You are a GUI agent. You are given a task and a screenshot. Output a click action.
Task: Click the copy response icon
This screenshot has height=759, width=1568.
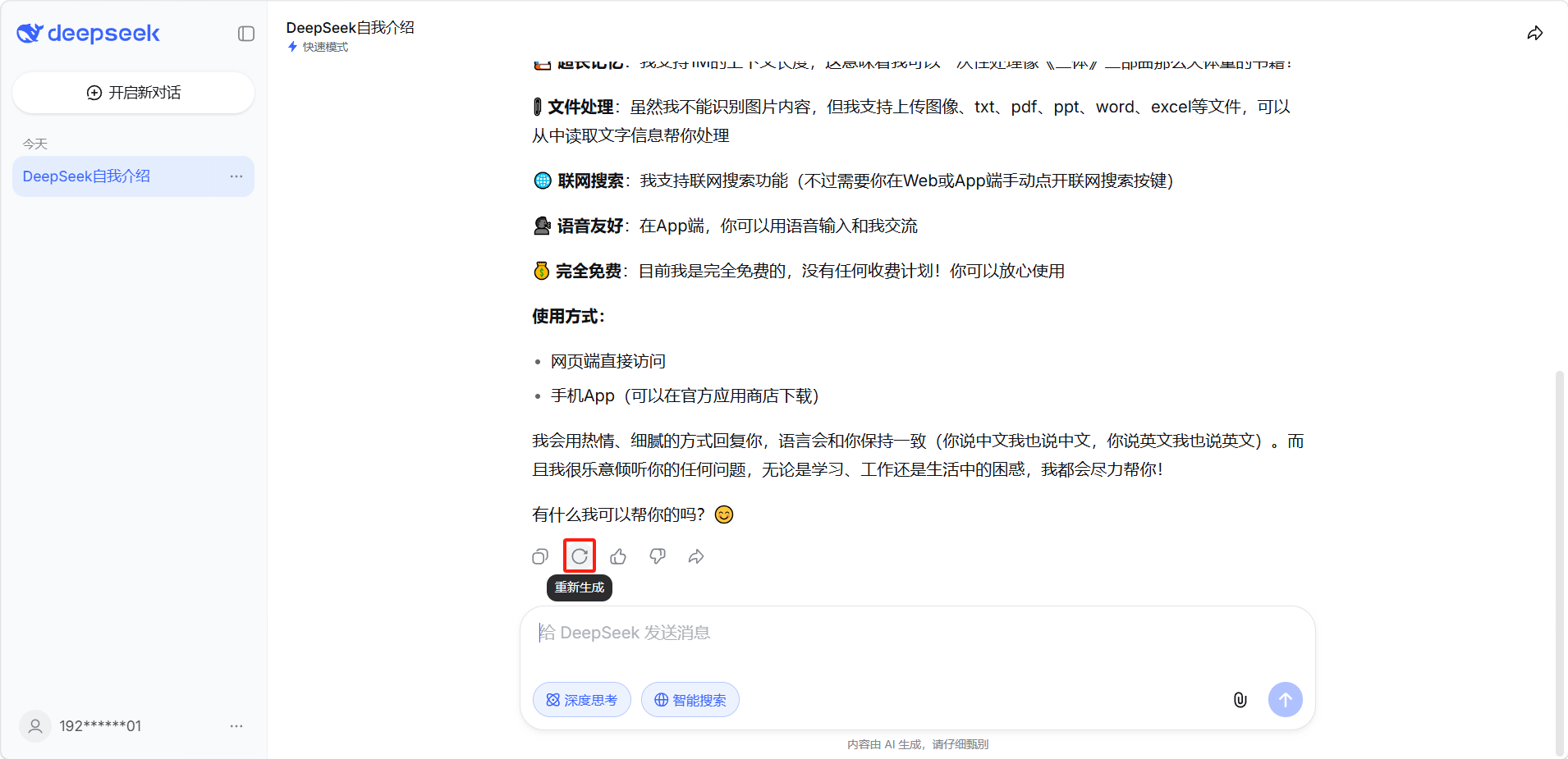[x=539, y=557]
